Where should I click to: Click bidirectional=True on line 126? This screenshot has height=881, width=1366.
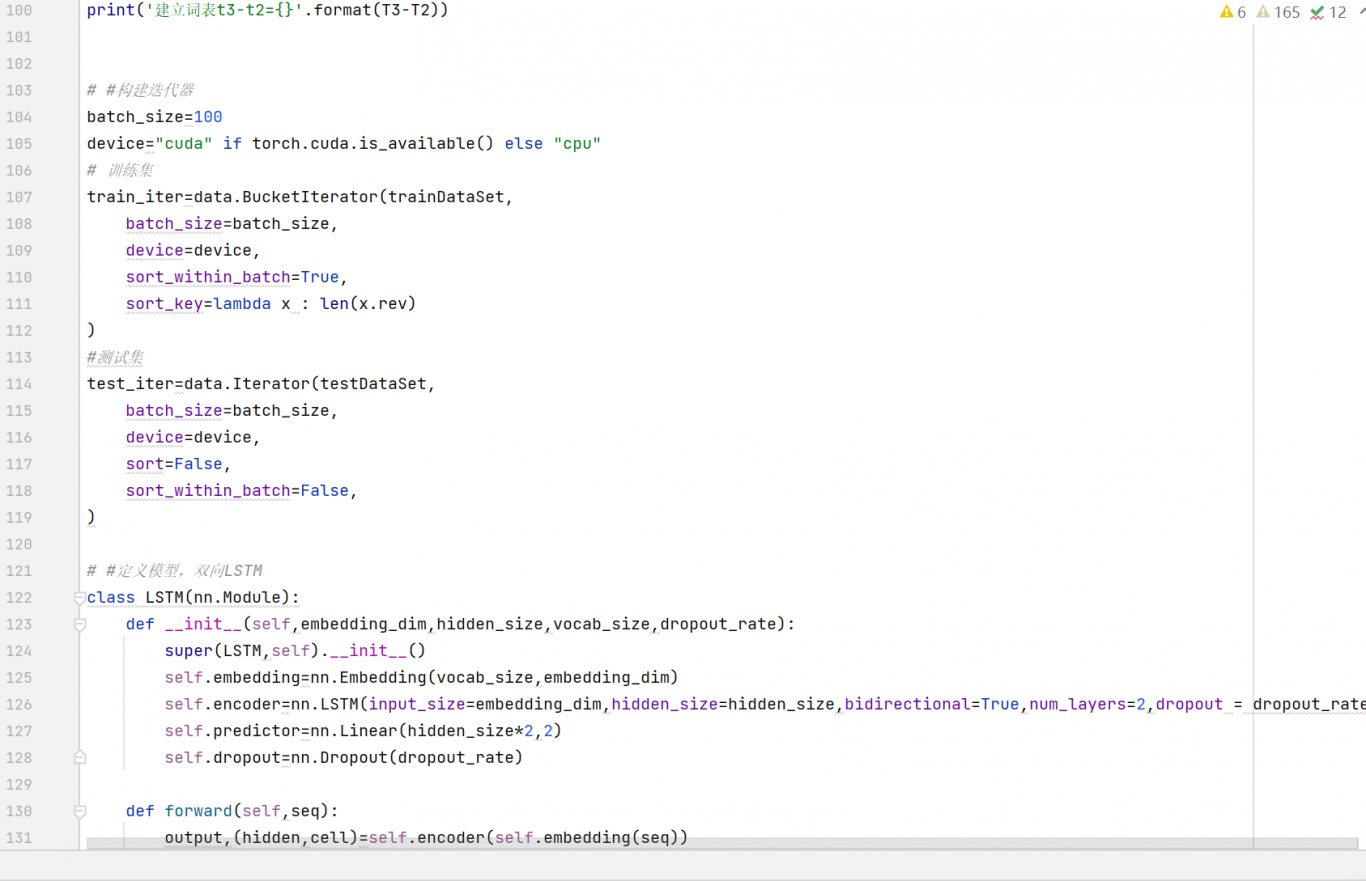point(932,704)
